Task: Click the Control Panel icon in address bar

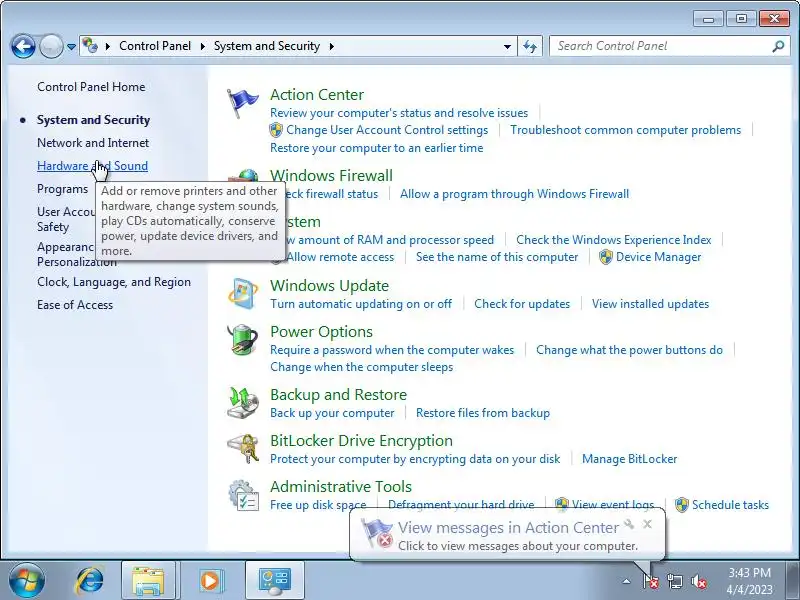Action: [x=90, y=46]
